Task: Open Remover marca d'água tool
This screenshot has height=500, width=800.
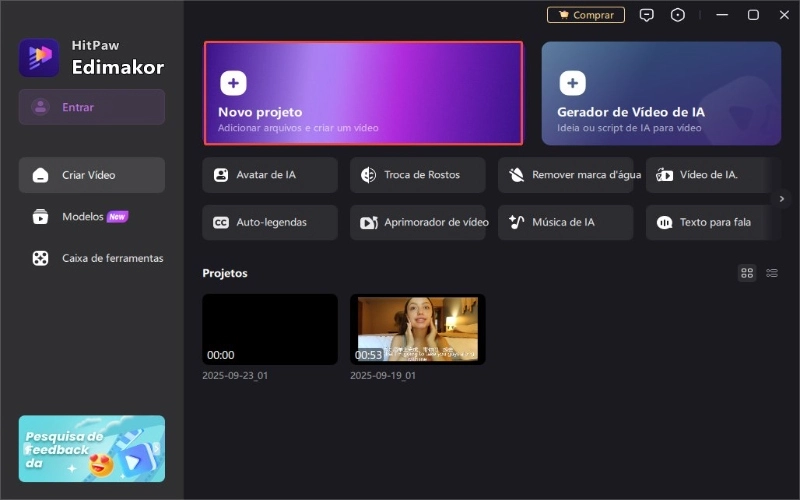Action: [x=565, y=175]
